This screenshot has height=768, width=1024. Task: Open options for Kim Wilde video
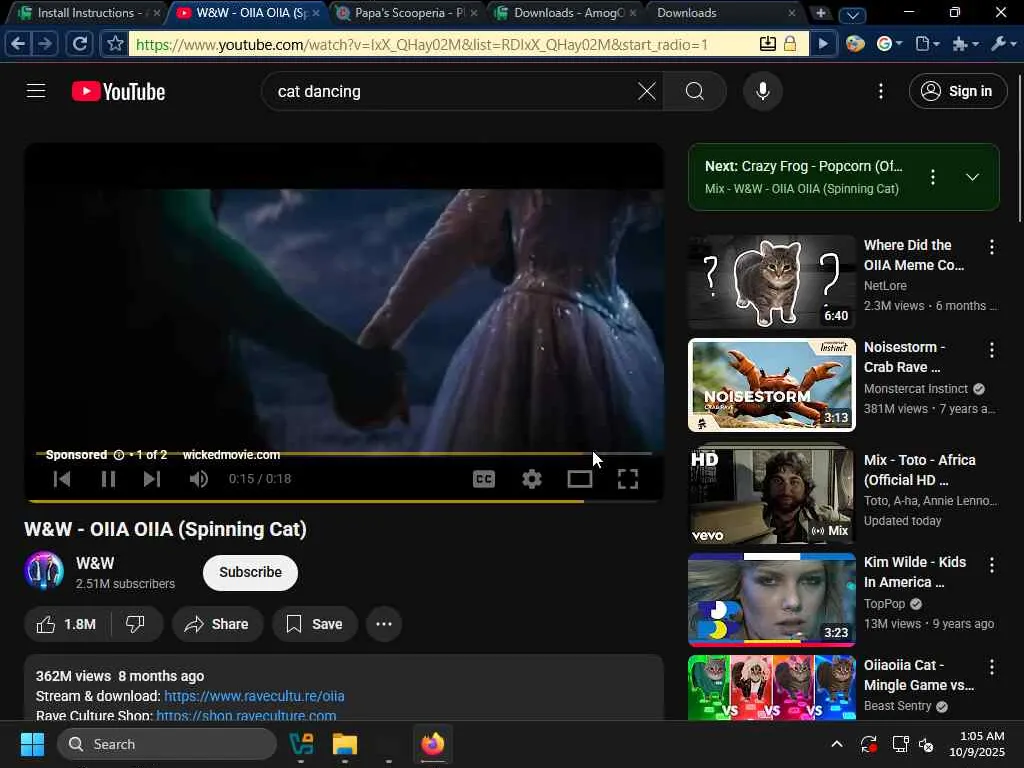(x=992, y=565)
